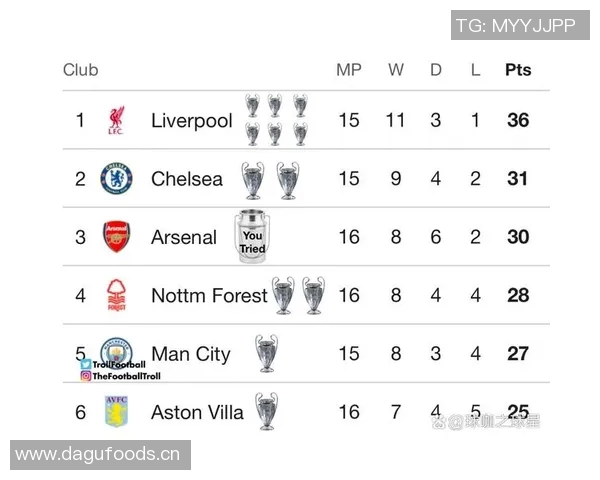Sort by the Pts column header

(518, 70)
